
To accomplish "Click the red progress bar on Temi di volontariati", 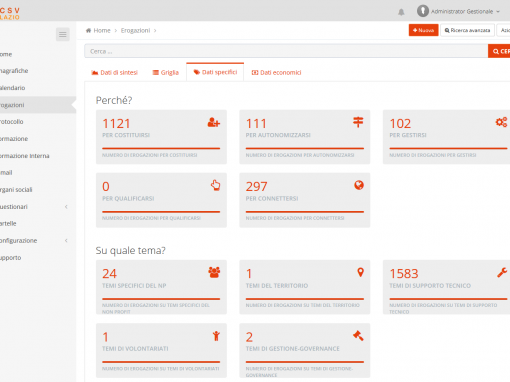I will (x=161, y=362).
